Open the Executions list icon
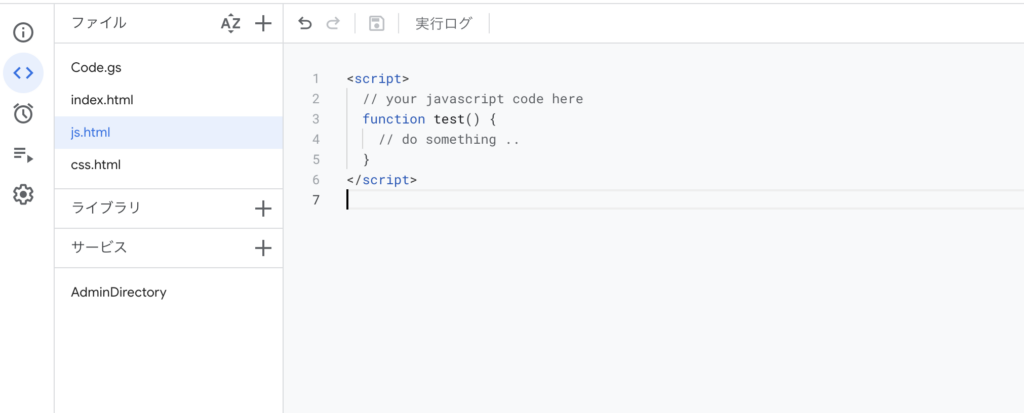The image size is (1024, 413). point(24,154)
